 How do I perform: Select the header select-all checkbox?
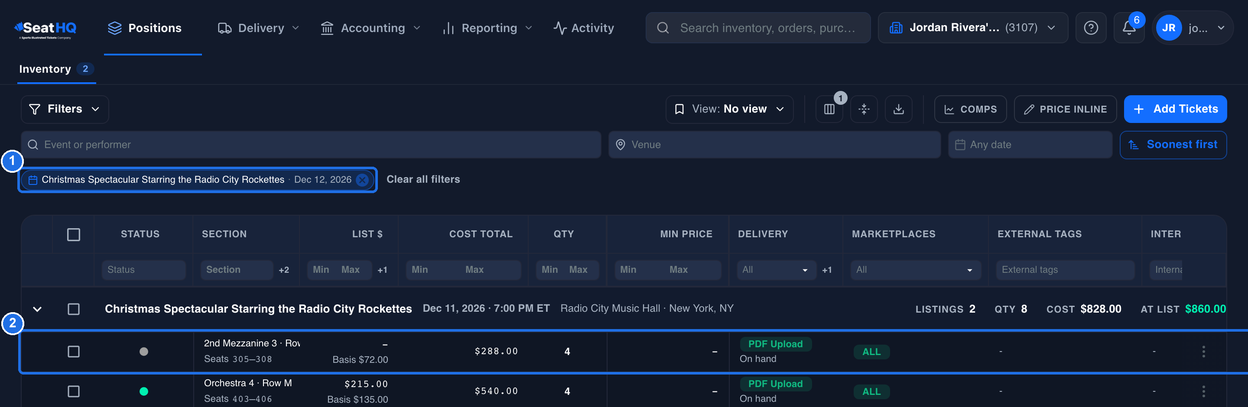coord(73,234)
